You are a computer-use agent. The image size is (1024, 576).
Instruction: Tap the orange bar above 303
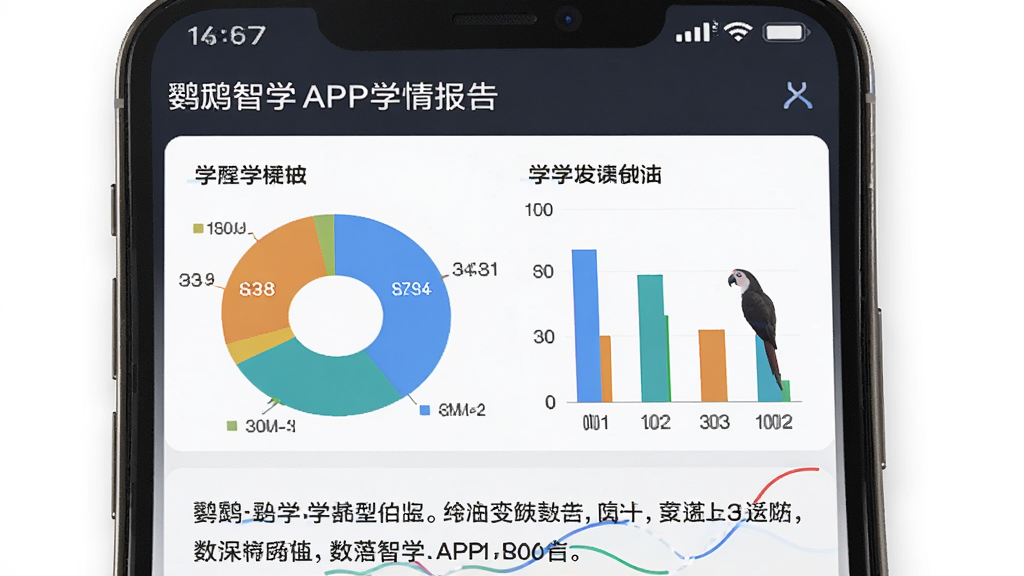tap(712, 366)
